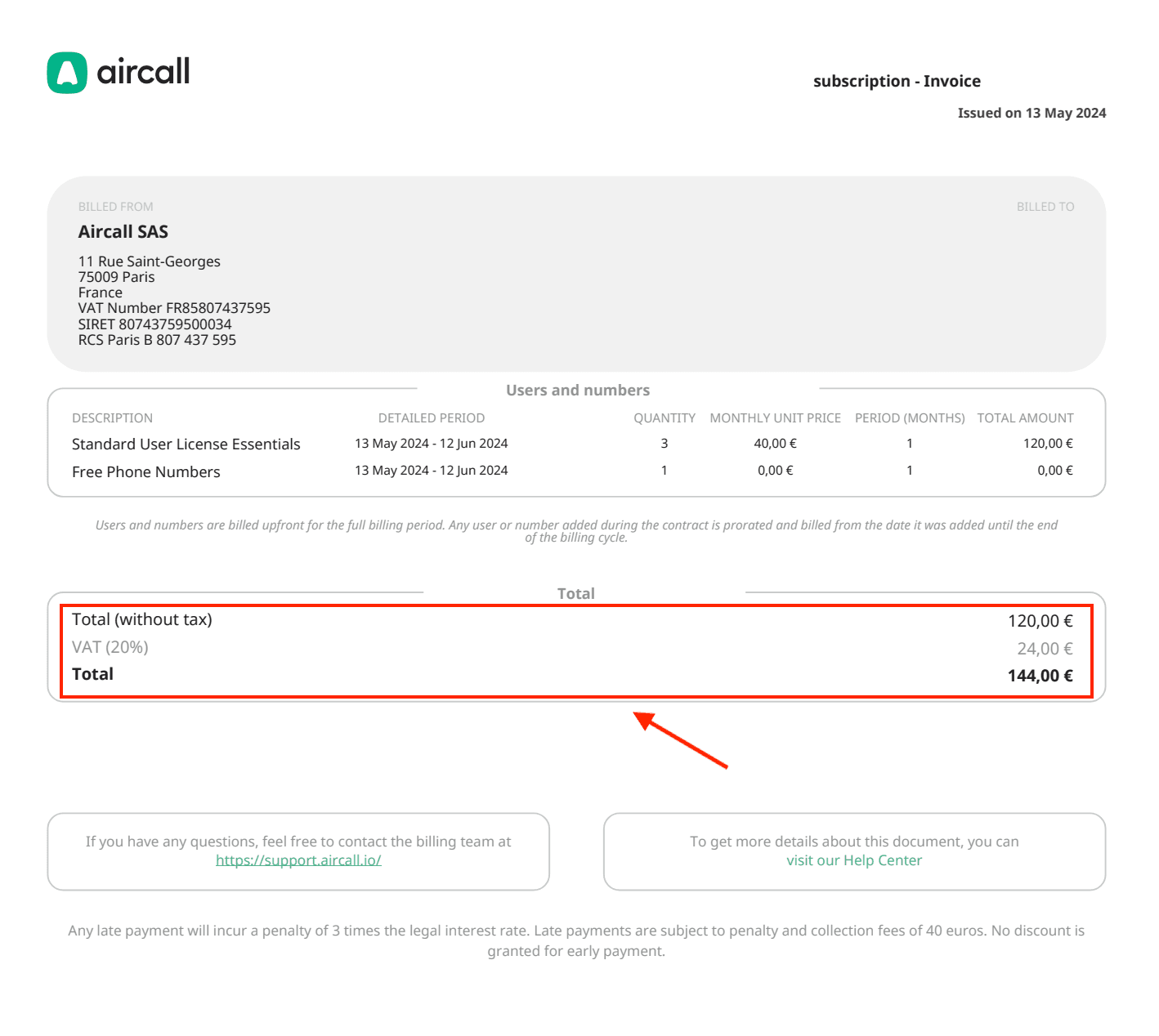Select the Standard User License Essentials row
1159x1036 pixels.
click(186, 444)
